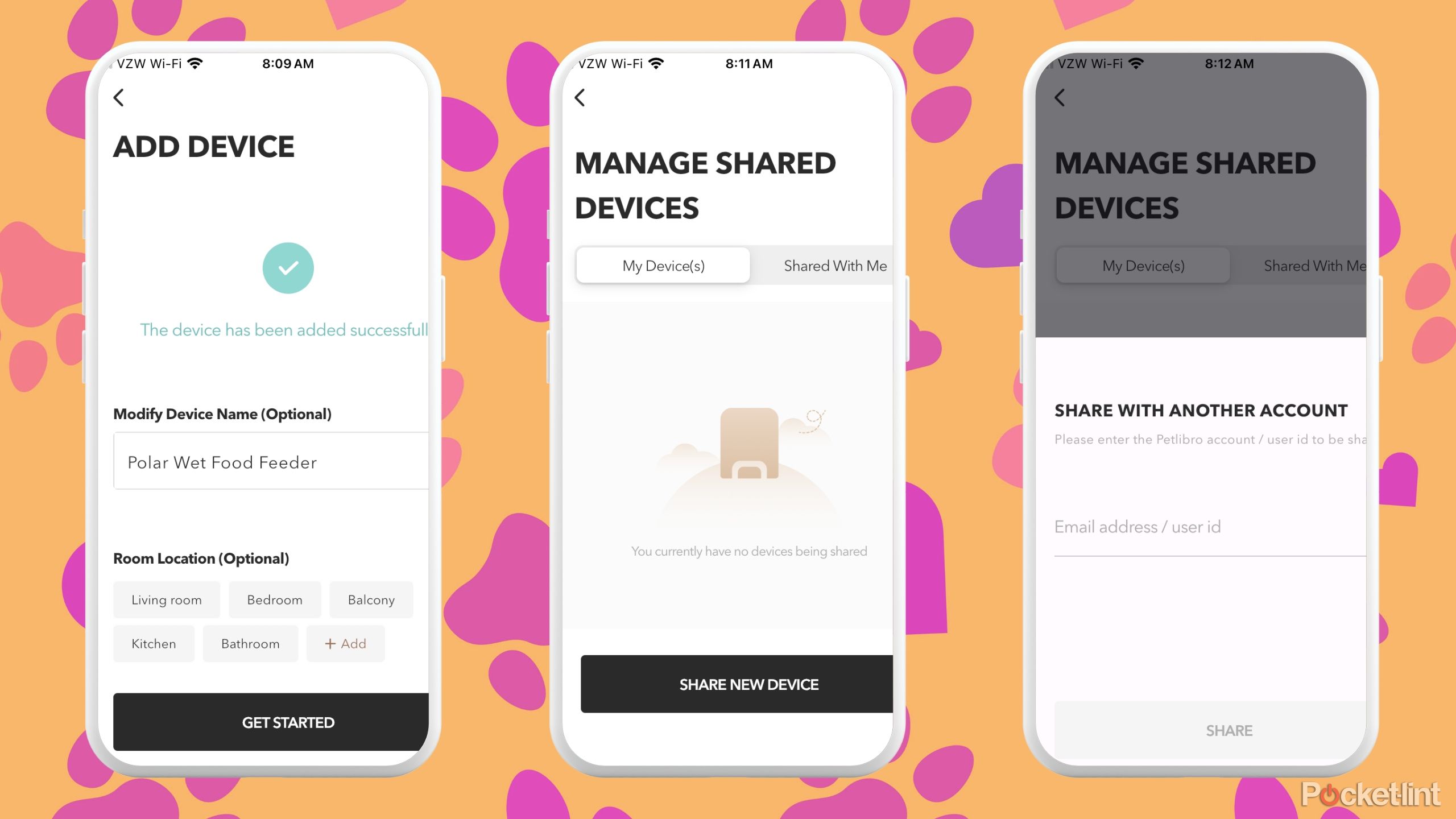Image resolution: width=1456 pixels, height=819 pixels.
Task: Click the back arrow on Manage Shared Devices
Action: pos(581,97)
